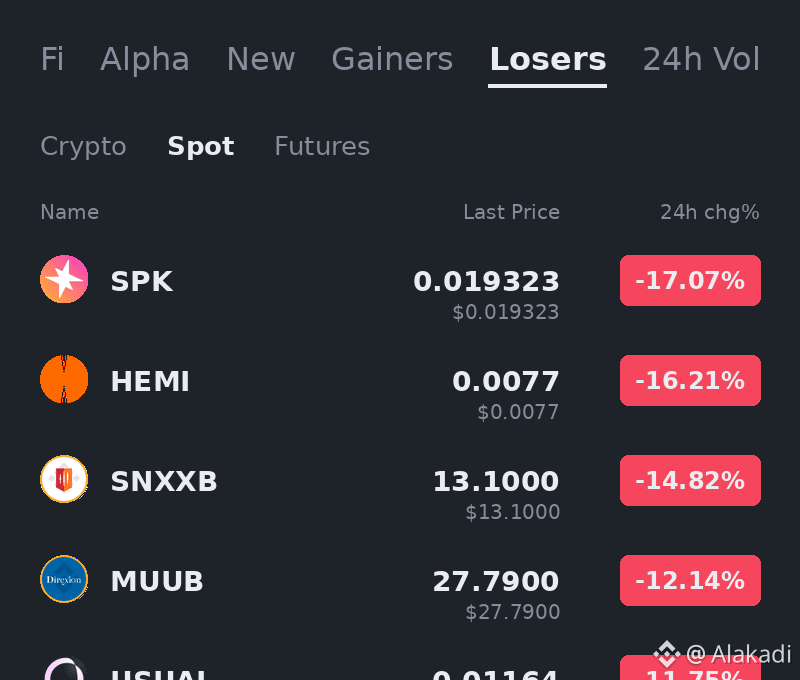Select the Losers tab
800x680 pixels.
tap(547, 59)
